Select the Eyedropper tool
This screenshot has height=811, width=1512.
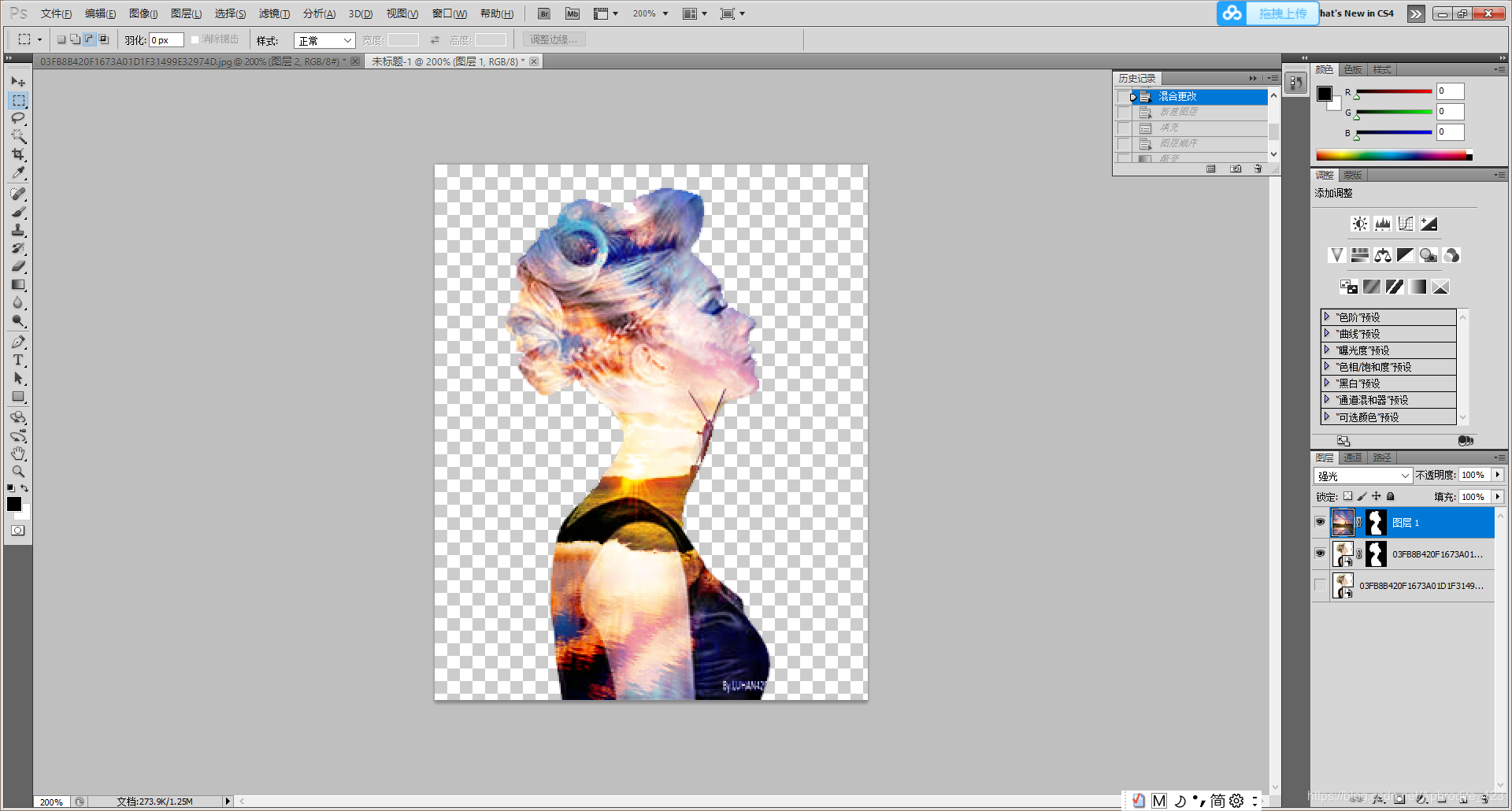[x=18, y=172]
